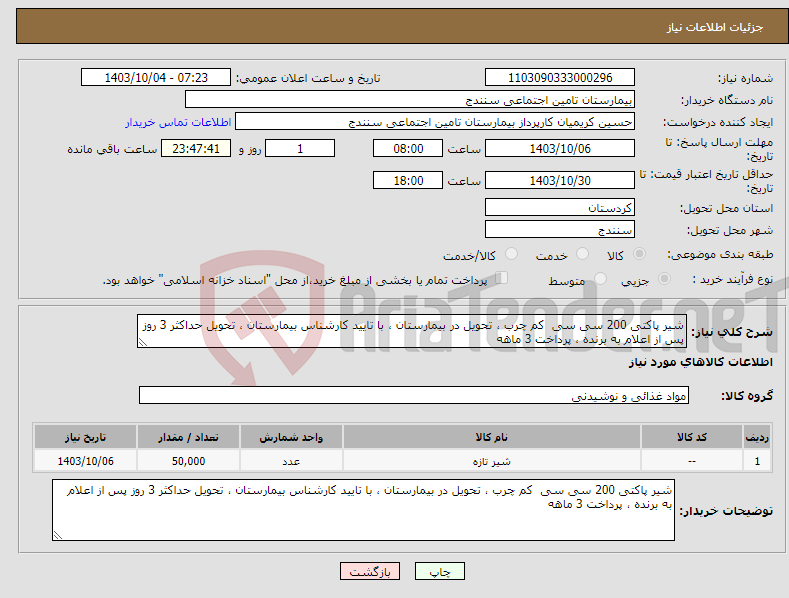Screen dimensions: 789x598
Task: Click the نوع فرآیند خرید label
Action: [733, 279]
